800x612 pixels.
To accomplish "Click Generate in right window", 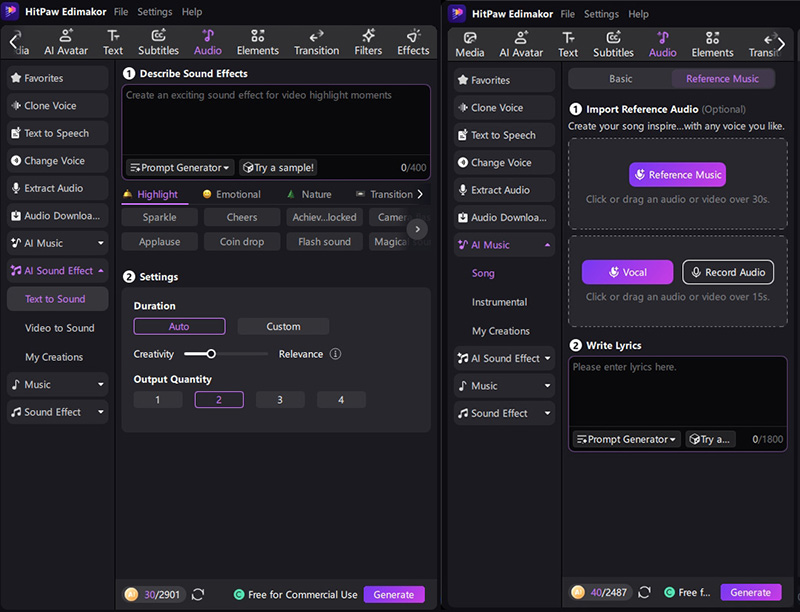I will tap(751, 593).
